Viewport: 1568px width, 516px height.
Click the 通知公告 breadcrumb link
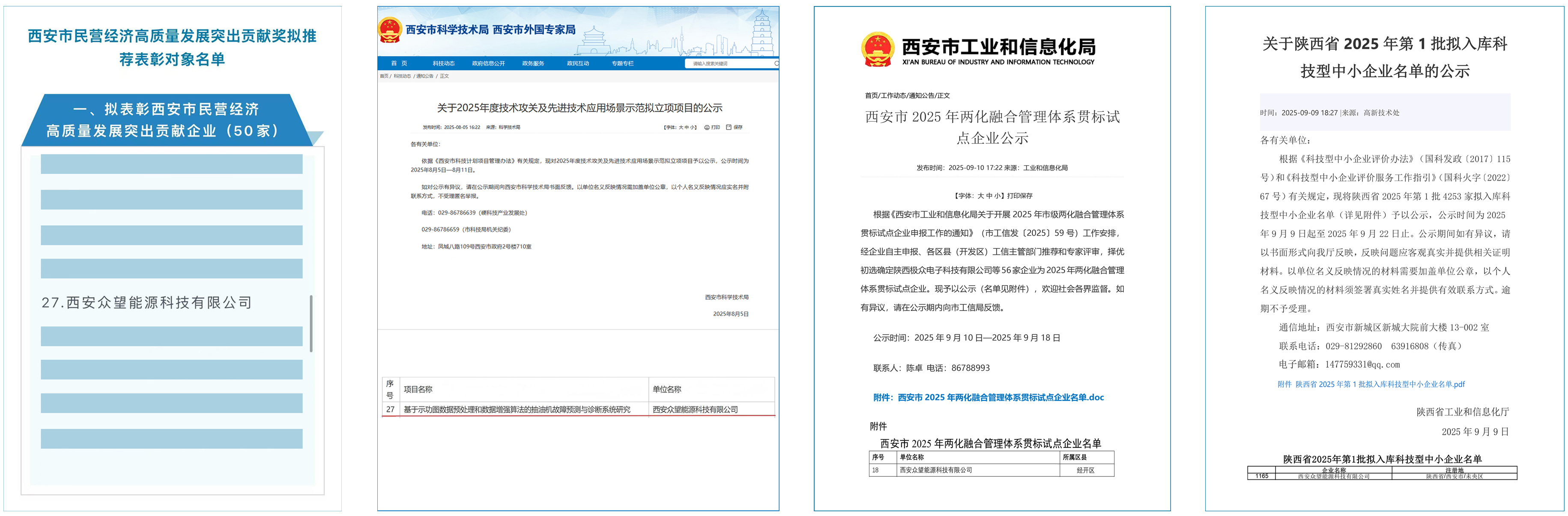coord(424,76)
